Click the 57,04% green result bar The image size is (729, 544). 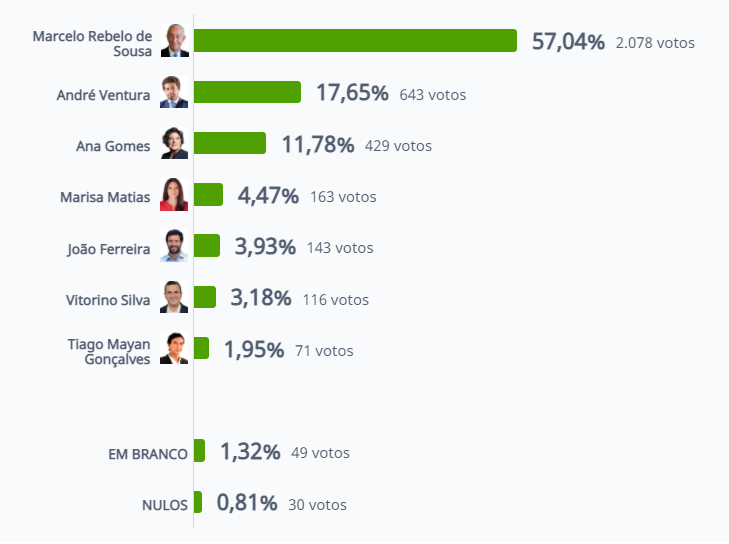[355, 40]
